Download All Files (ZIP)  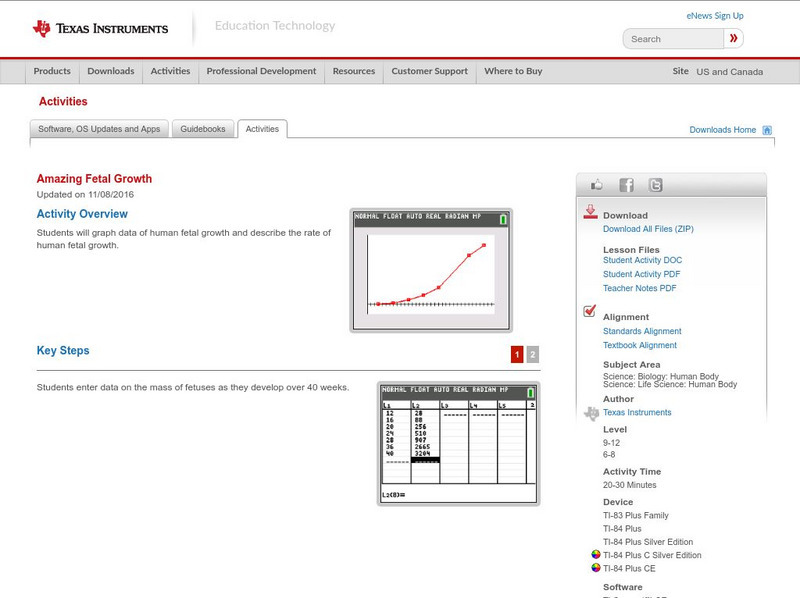(649, 228)
